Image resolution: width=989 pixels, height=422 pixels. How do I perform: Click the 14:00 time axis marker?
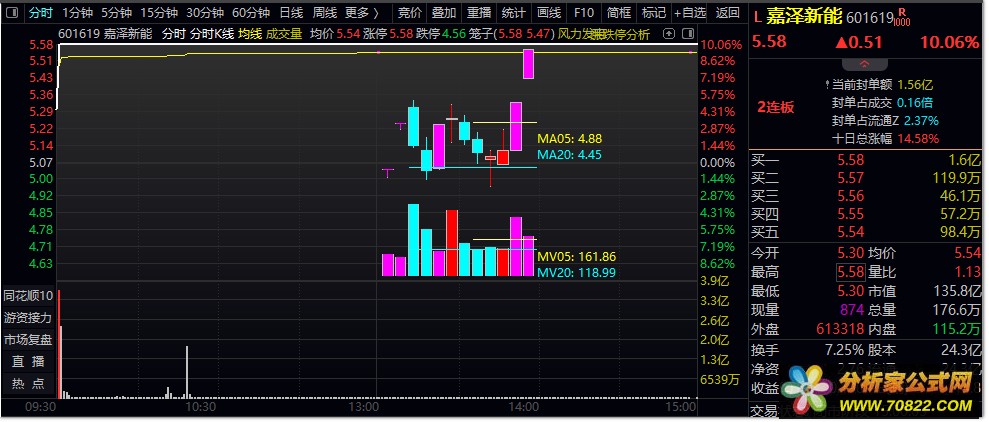coord(524,407)
